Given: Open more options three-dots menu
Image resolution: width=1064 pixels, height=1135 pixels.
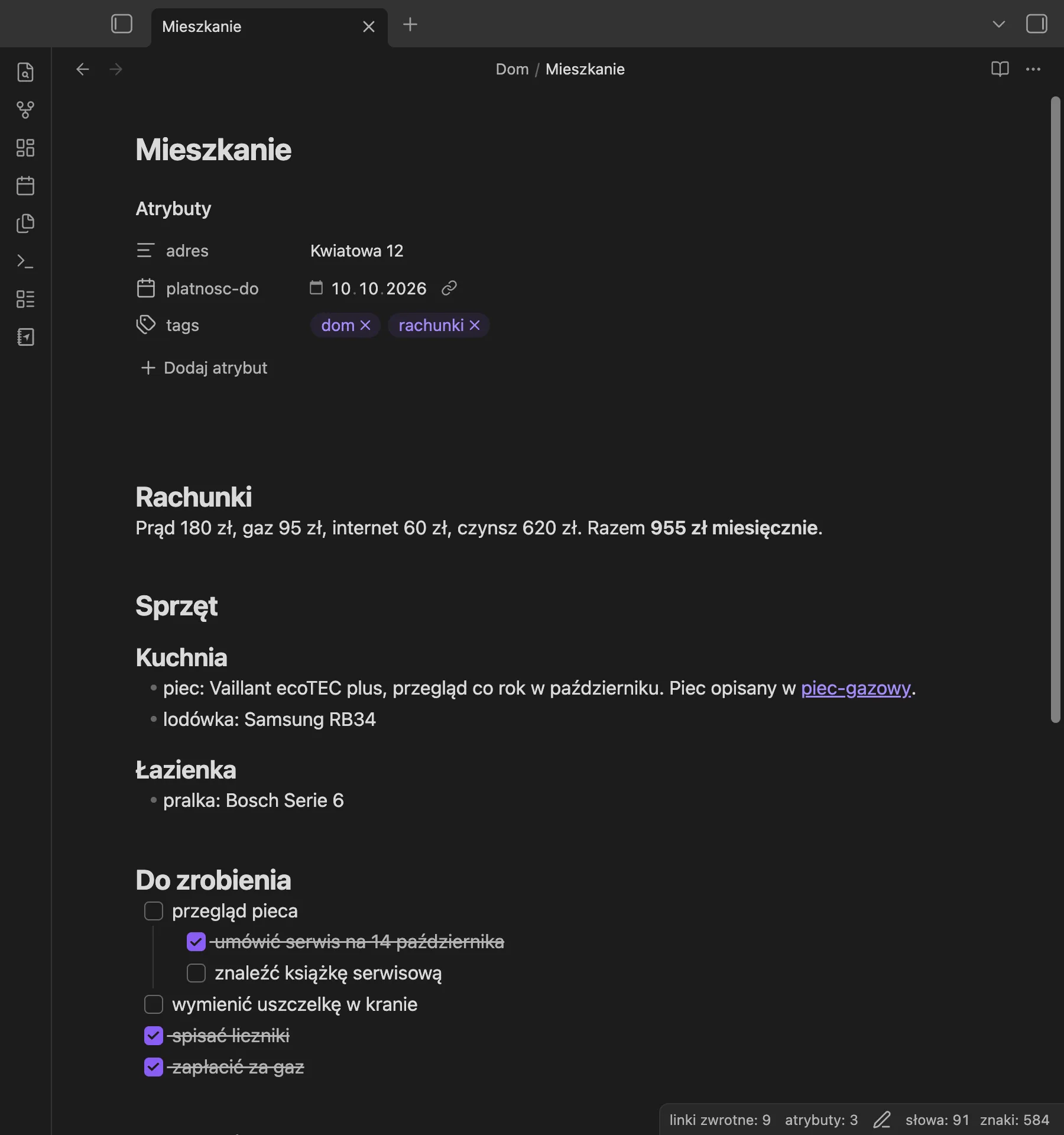Looking at the screenshot, I should click(1033, 69).
